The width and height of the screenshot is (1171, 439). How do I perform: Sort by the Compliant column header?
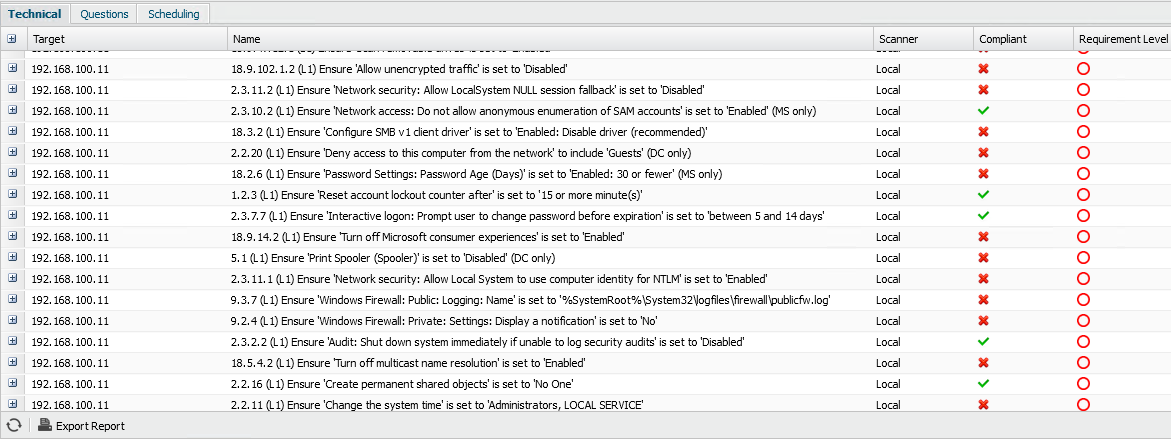[x=1002, y=39]
